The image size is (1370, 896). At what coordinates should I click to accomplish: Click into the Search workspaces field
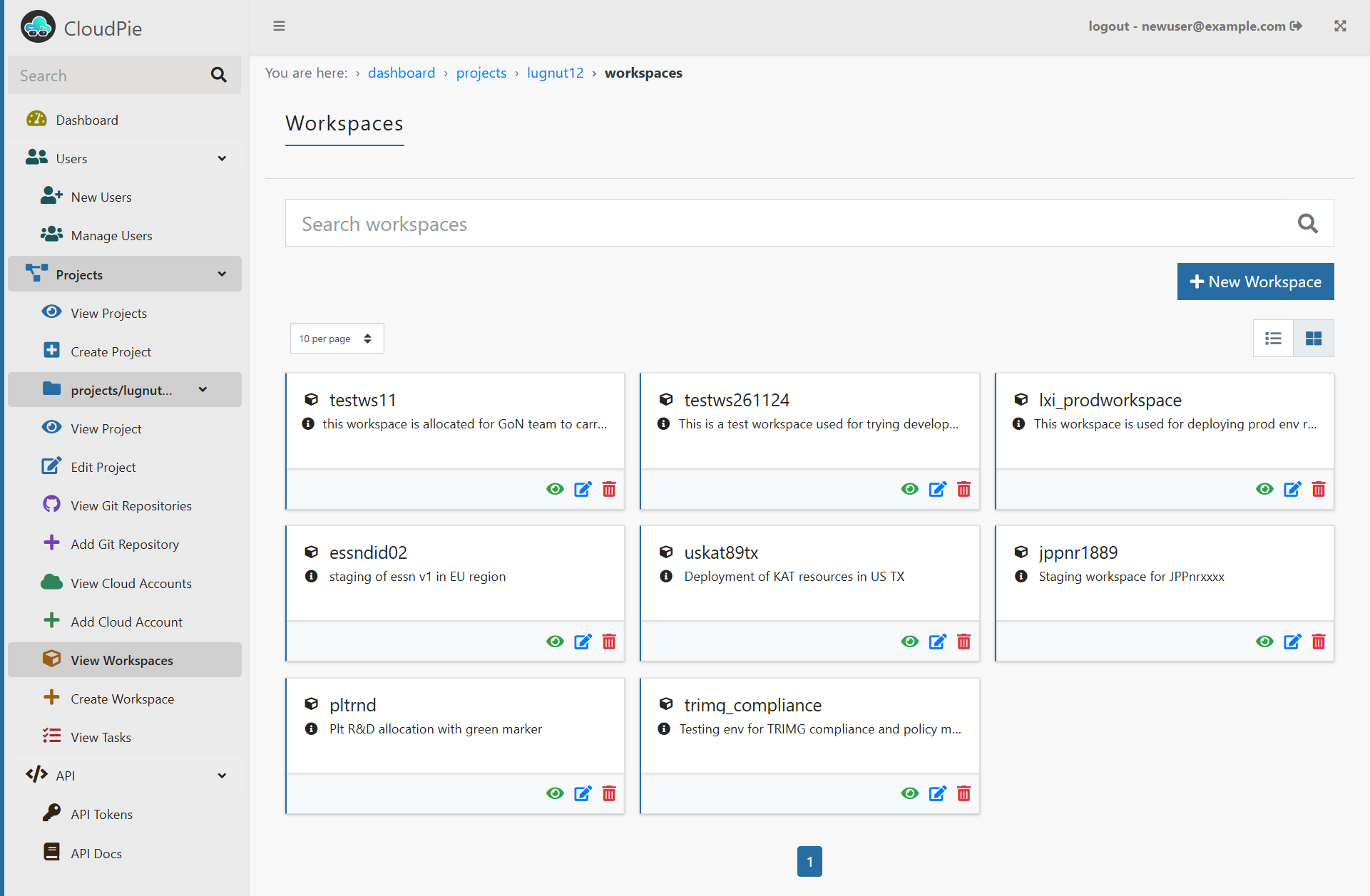pyautogui.click(x=784, y=224)
